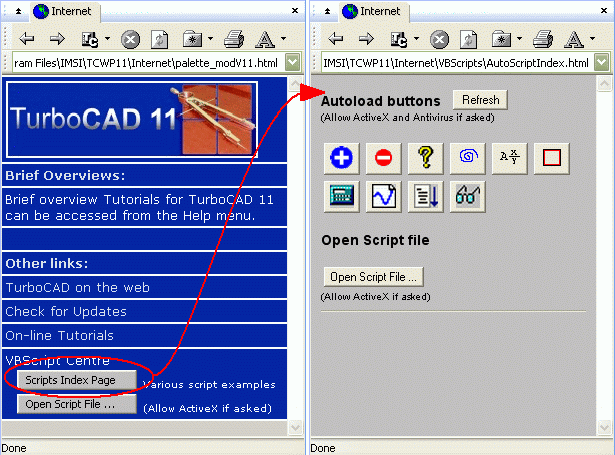Viewport: 615px width, 455px height.
Task: Click TurboCAD home icon in left palette
Action: coord(89,39)
